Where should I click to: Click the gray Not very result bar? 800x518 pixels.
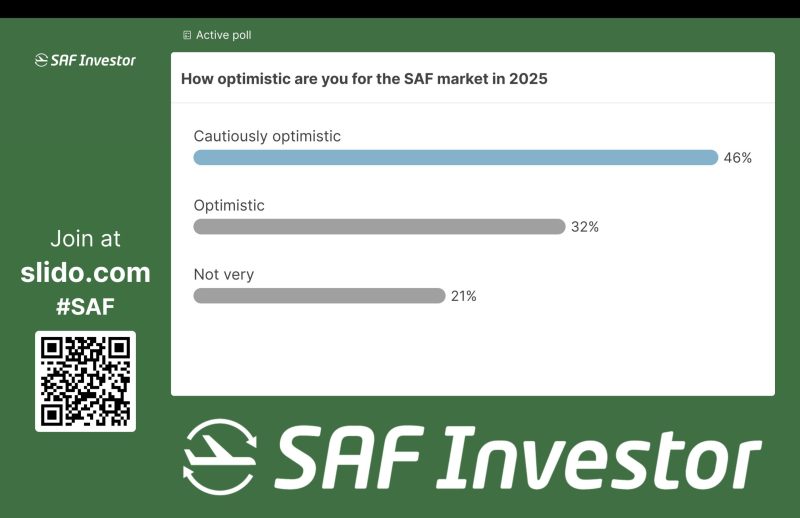pyautogui.click(x=319, y=296)
